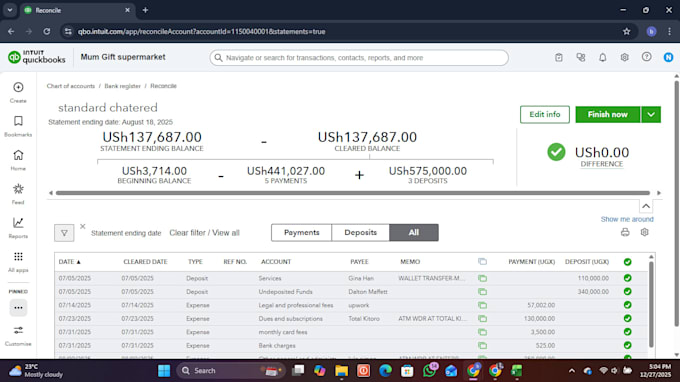Image resolution: width=680 pixels, height=382 pixels.
Task: Open the messages chat icon in header
Action: coord(581,57)
